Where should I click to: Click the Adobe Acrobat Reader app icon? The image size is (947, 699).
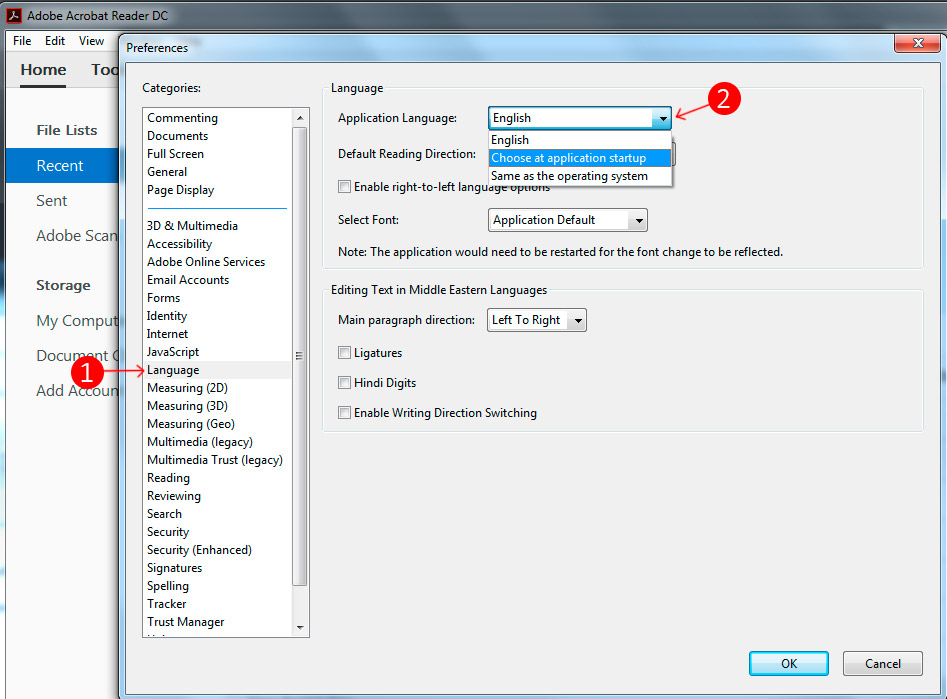(x=14, y=15)
